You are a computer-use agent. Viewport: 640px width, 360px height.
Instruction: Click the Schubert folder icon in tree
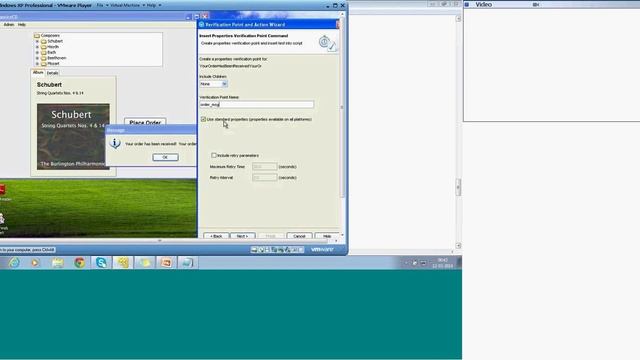click(x=44, y=41)
